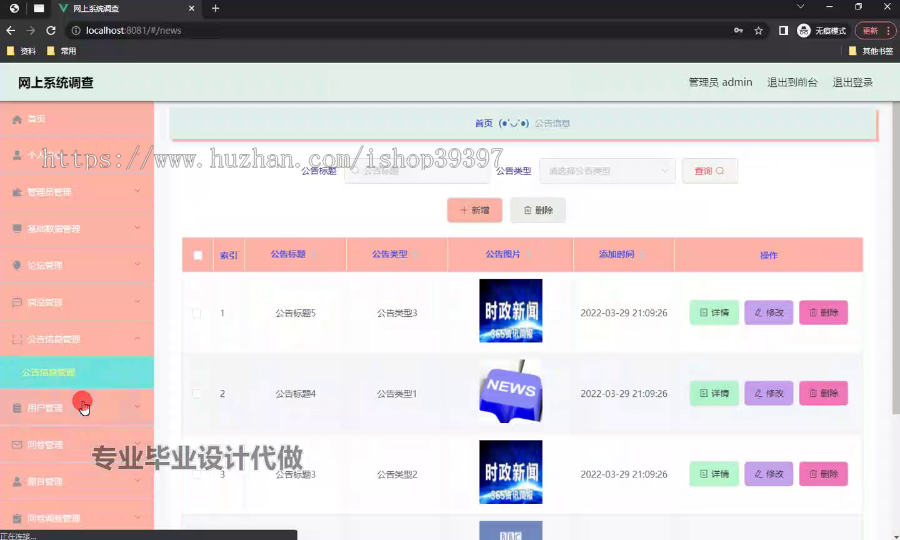Click the 查询 search button
The height and width of the screenshot is (540, 900).
click(709, 171)
